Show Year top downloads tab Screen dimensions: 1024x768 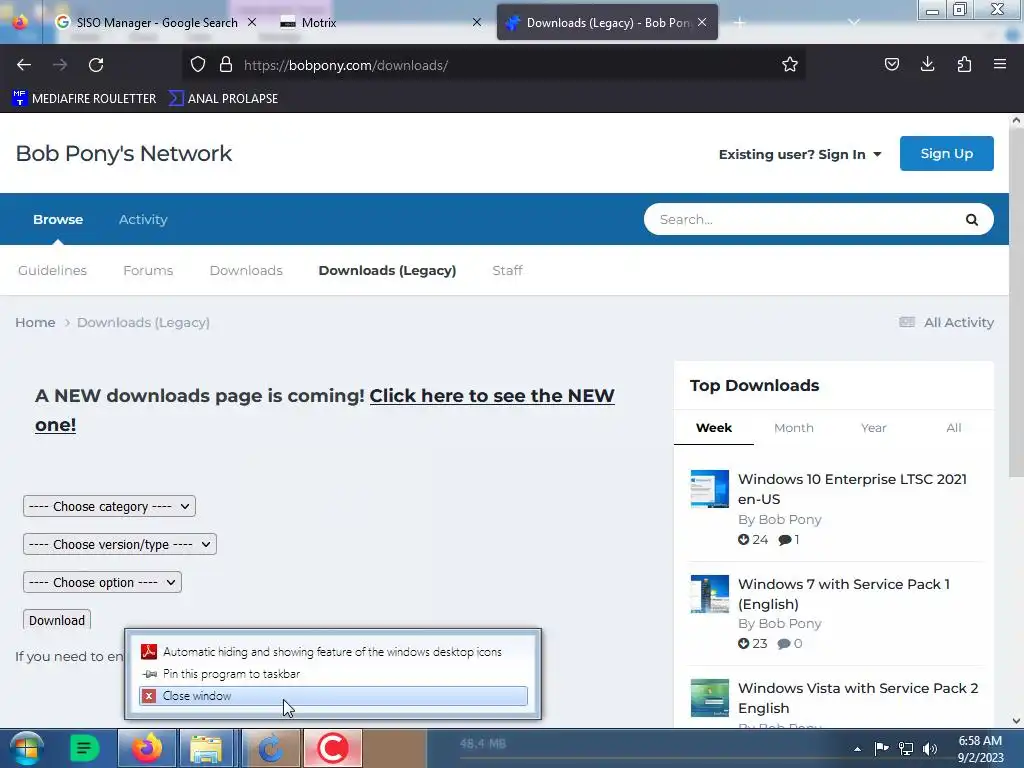(x=874, y=428)
